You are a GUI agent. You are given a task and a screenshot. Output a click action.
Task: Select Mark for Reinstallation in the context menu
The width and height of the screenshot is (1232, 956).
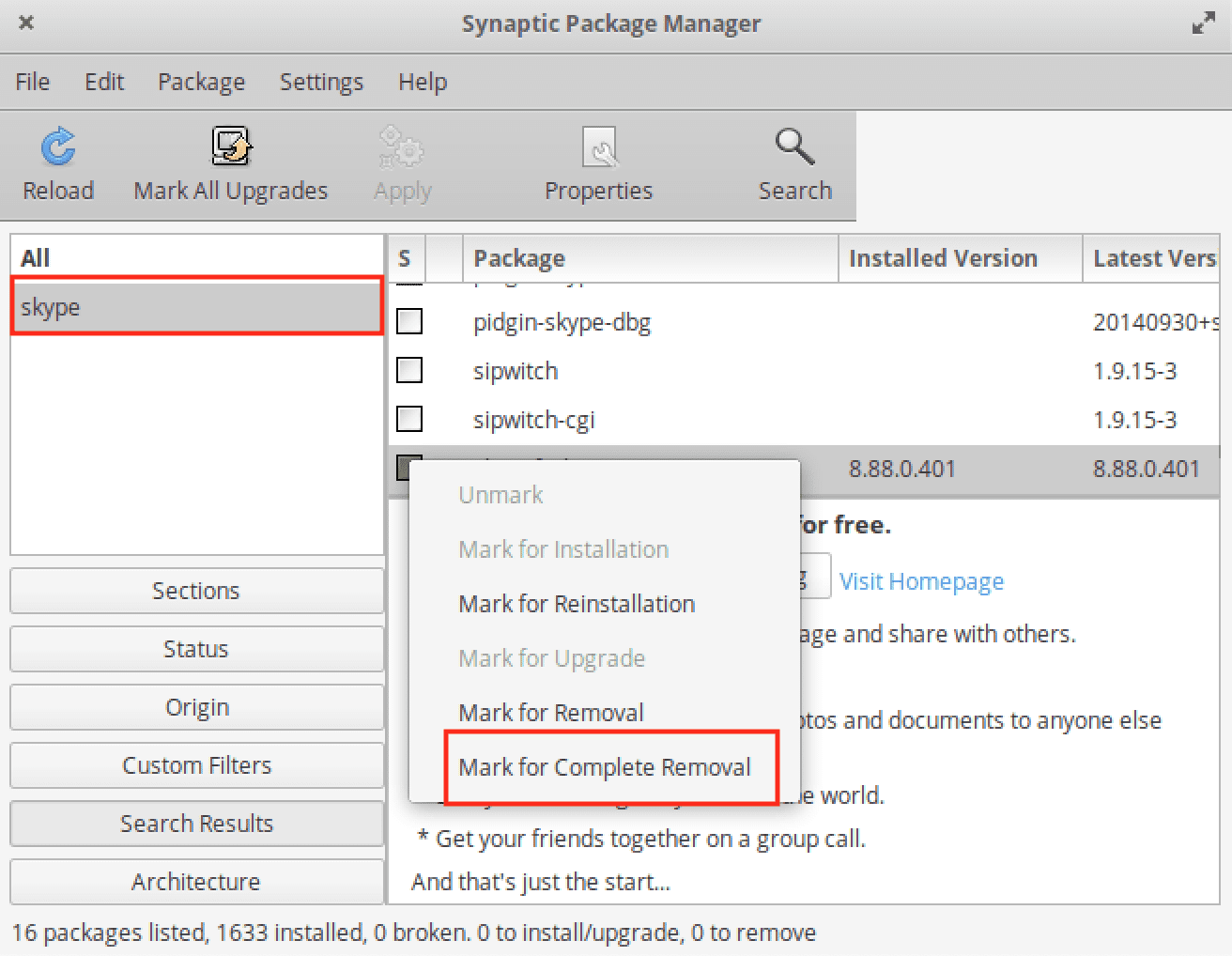(x=577, y=604)
